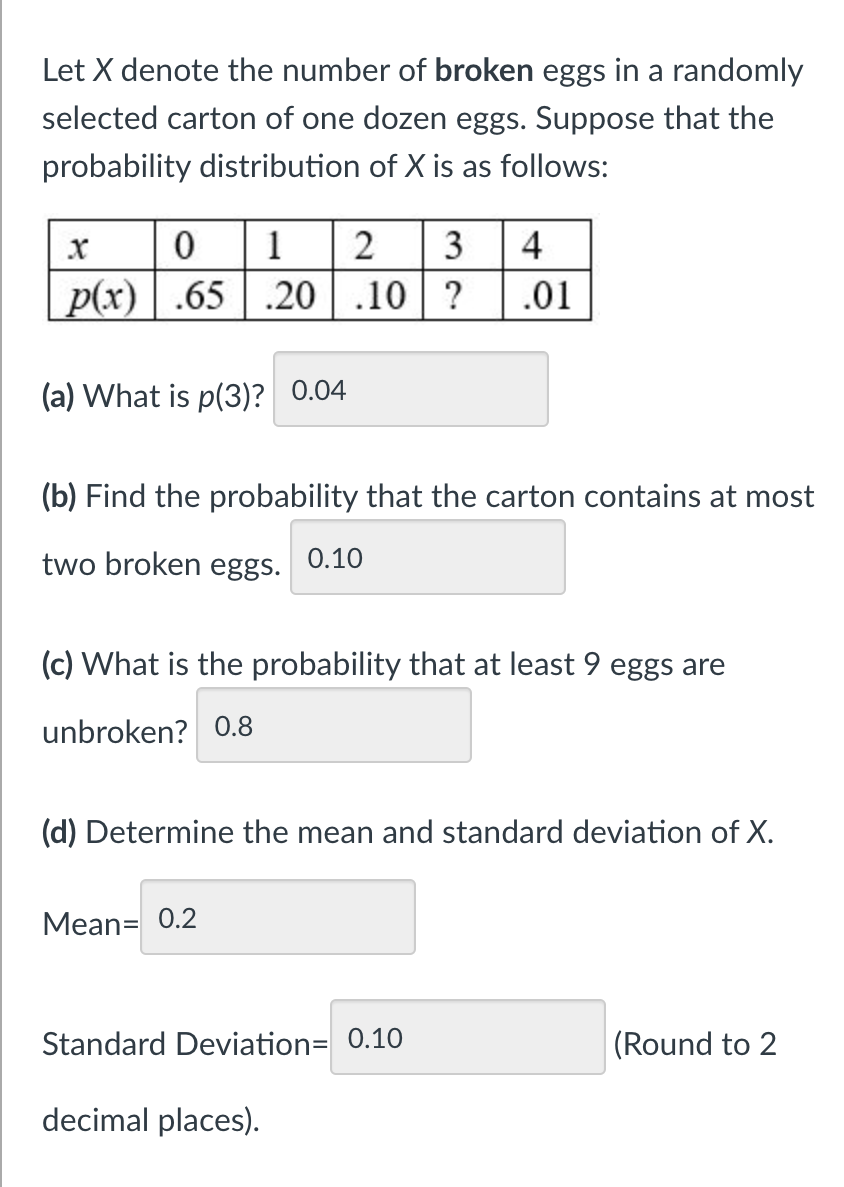Click the Standard Deviation input field
This screenshot has height=1187, width=844.
[467, 1038]
